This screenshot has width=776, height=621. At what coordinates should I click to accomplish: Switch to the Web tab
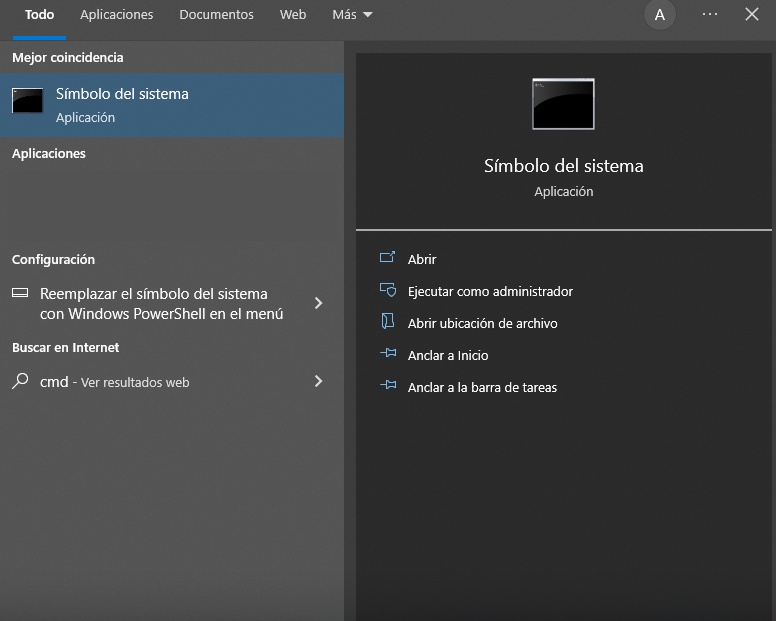coord(293,15)
